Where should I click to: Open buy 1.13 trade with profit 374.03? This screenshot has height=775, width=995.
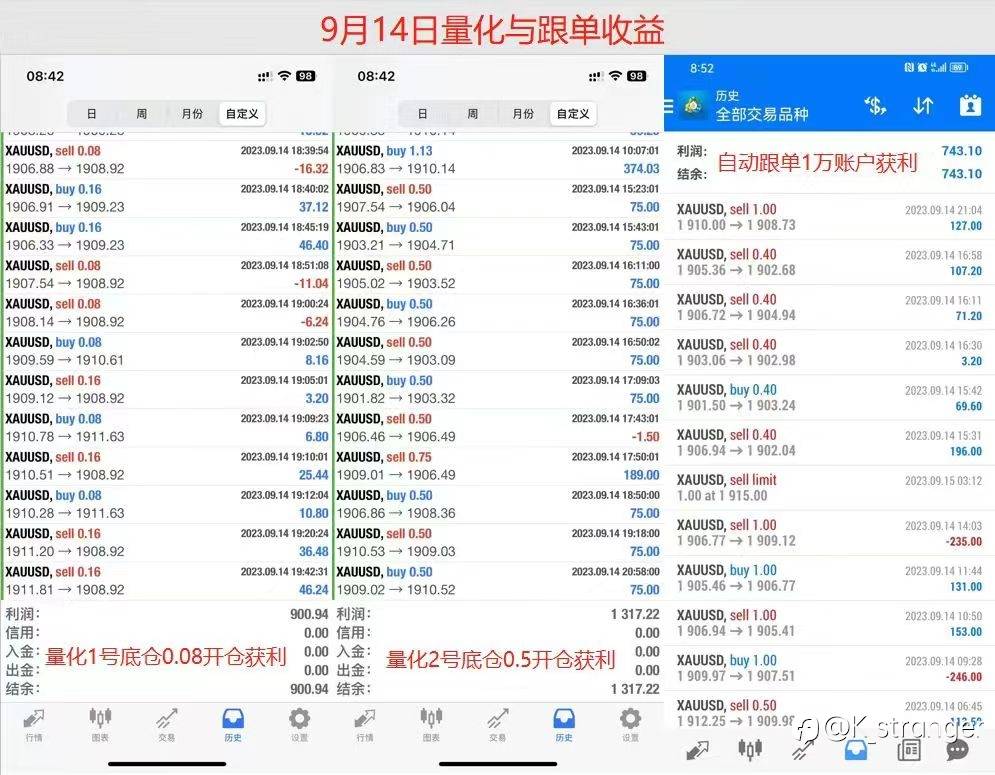click(498, 160)
